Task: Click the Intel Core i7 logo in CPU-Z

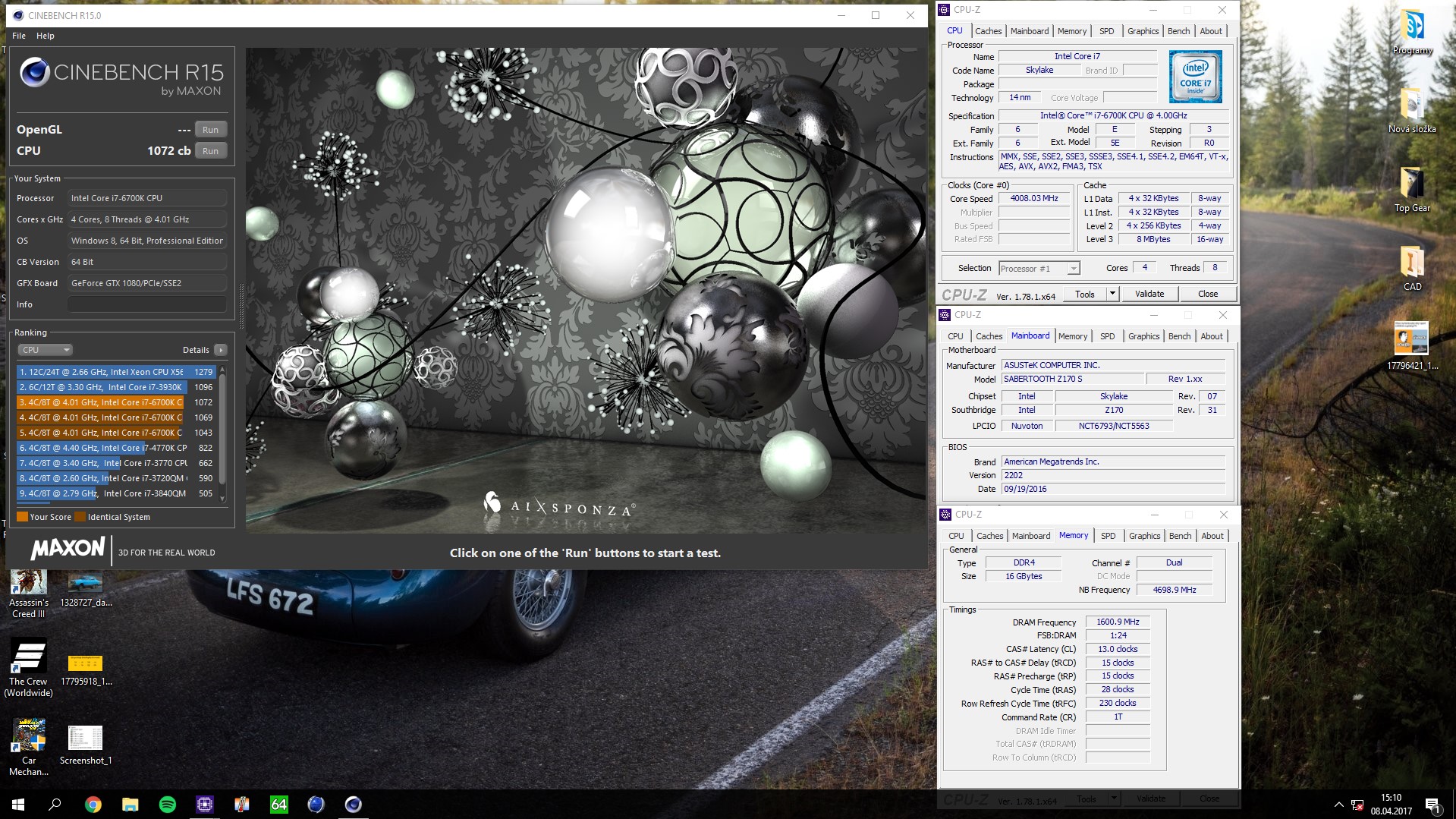Action: coord(1195,77)
